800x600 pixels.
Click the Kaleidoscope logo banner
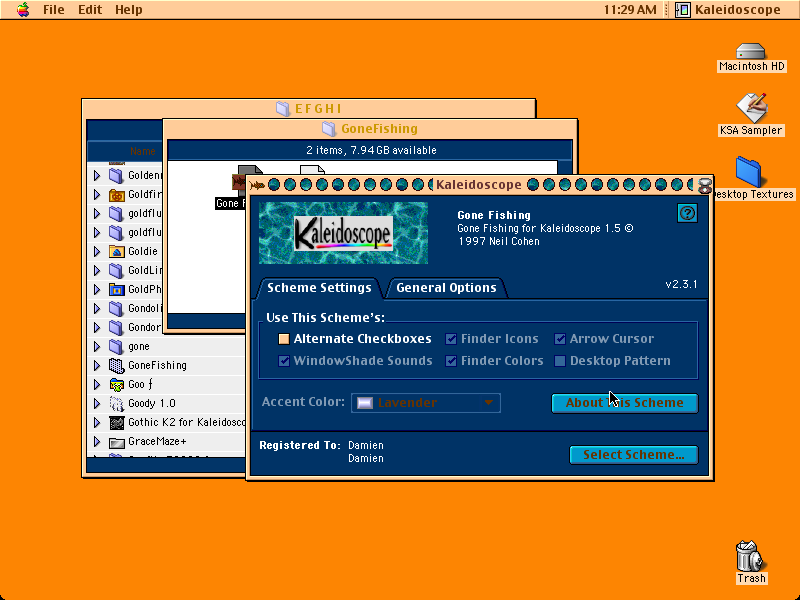coord(343,233)
